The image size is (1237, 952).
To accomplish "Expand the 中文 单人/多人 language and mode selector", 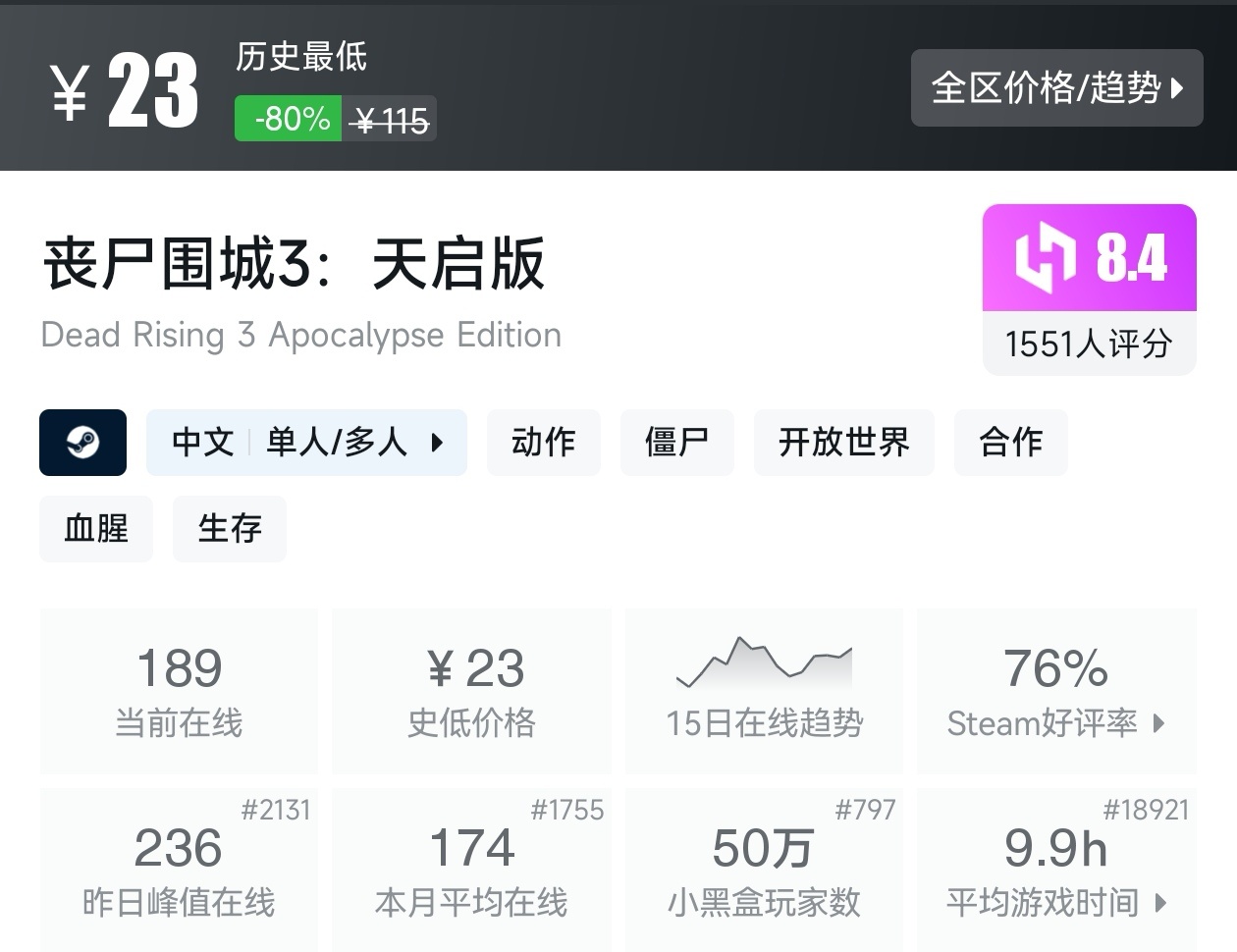I will pyautogui.click(x=306, y=443).
